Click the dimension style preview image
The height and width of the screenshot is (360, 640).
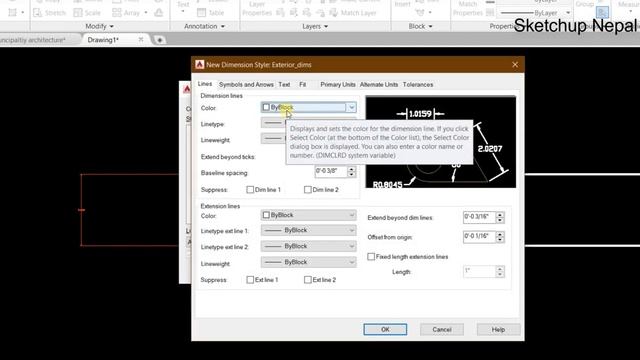(x=440, y=142)
